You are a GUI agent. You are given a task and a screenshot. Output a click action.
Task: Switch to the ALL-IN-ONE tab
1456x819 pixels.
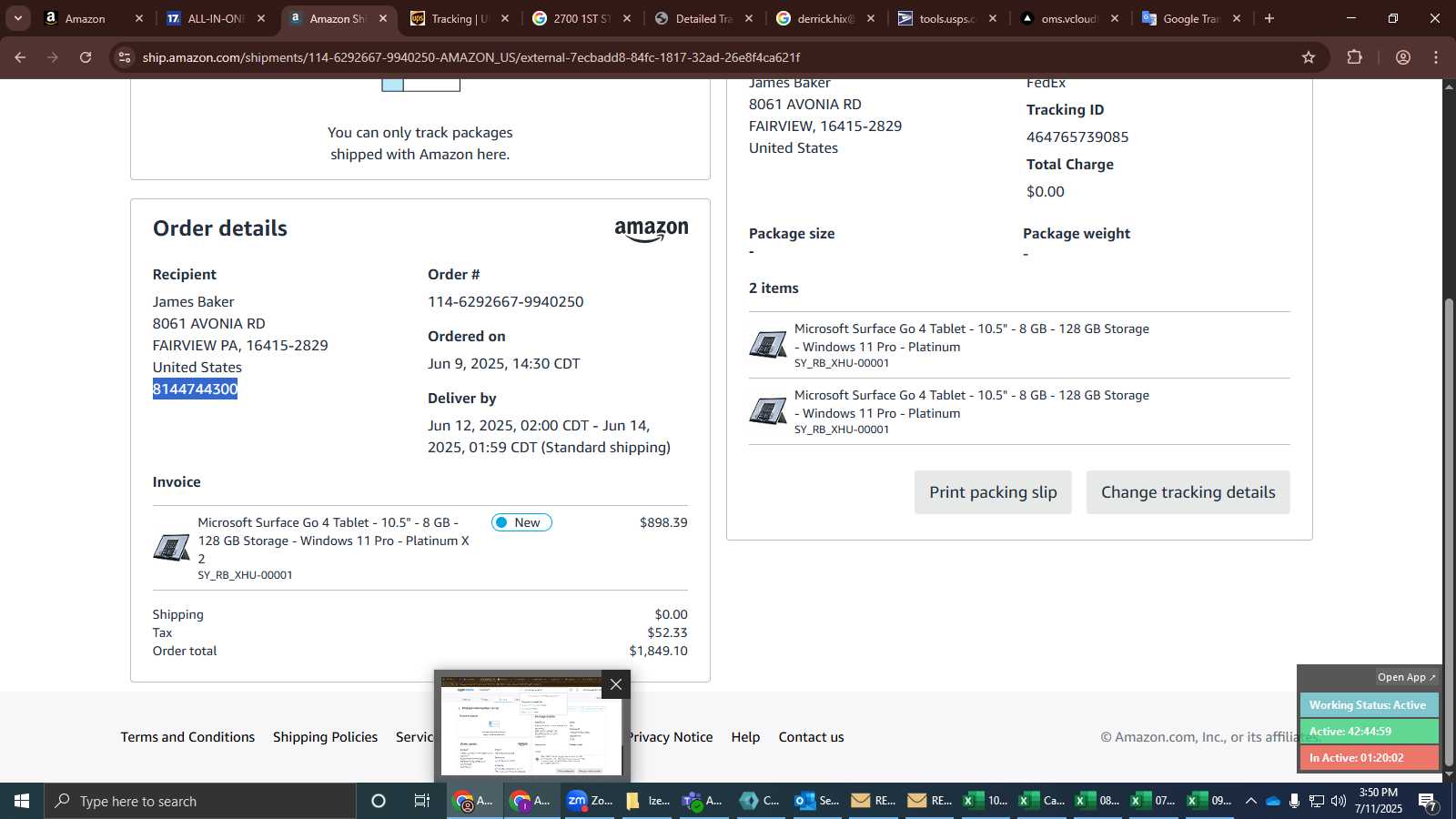(x=216, y=18)
